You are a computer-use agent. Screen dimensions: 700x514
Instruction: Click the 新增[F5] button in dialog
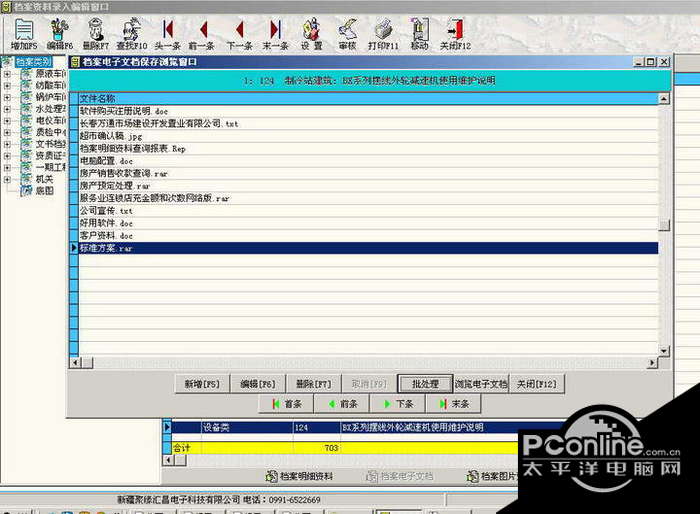coord(202,384)
